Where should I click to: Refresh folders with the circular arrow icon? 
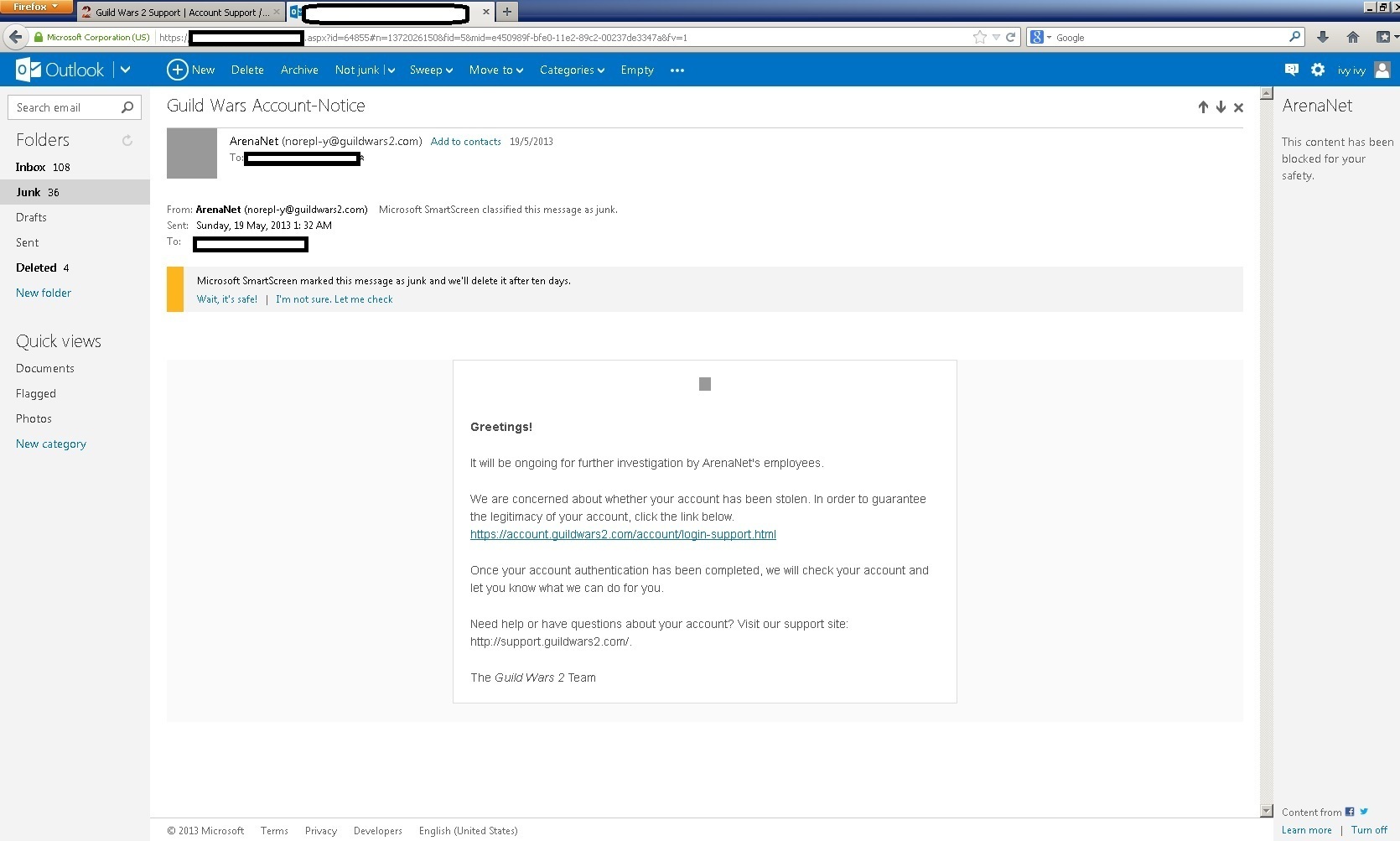(x=127, y=140)
